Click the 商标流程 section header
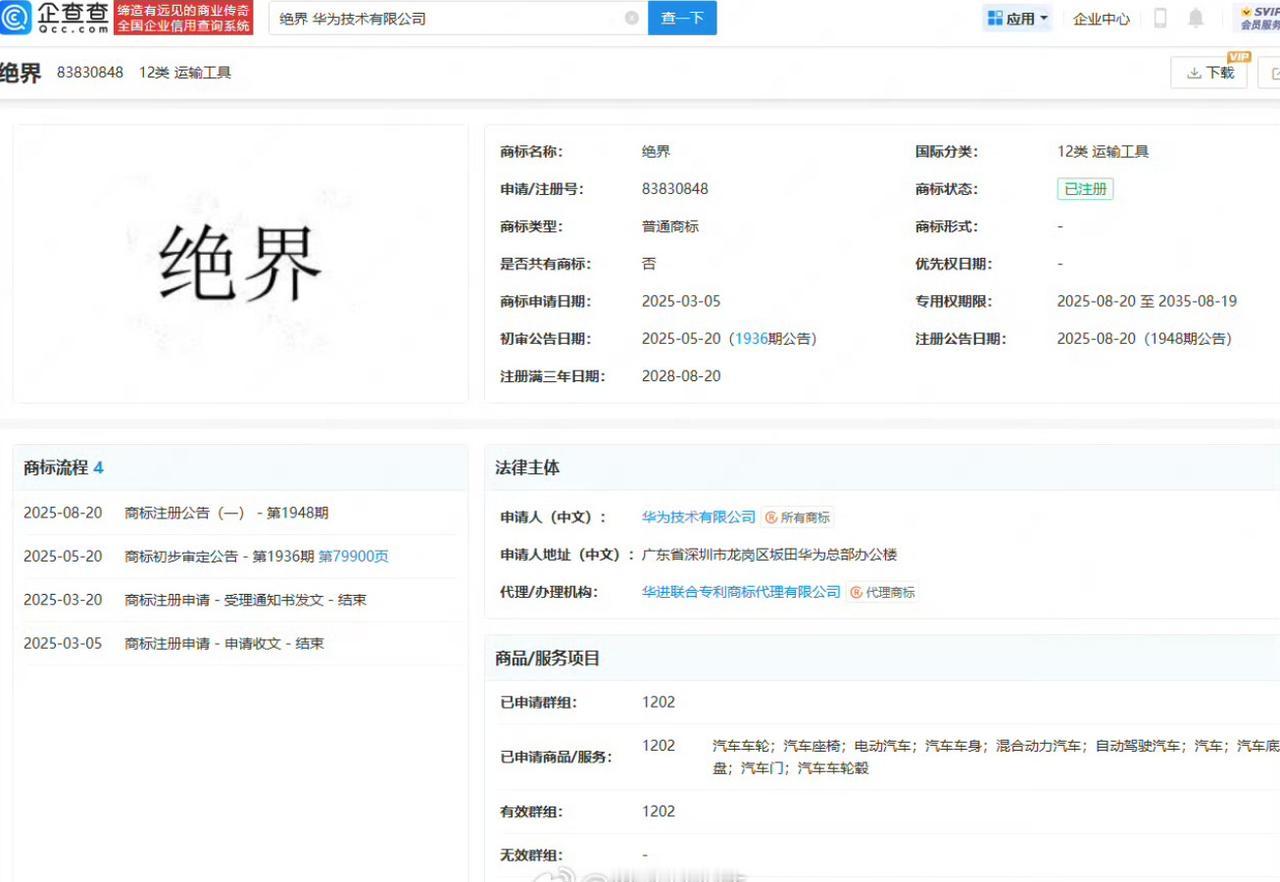Screen dimensions: 1280x882 (x=240, y=468)
